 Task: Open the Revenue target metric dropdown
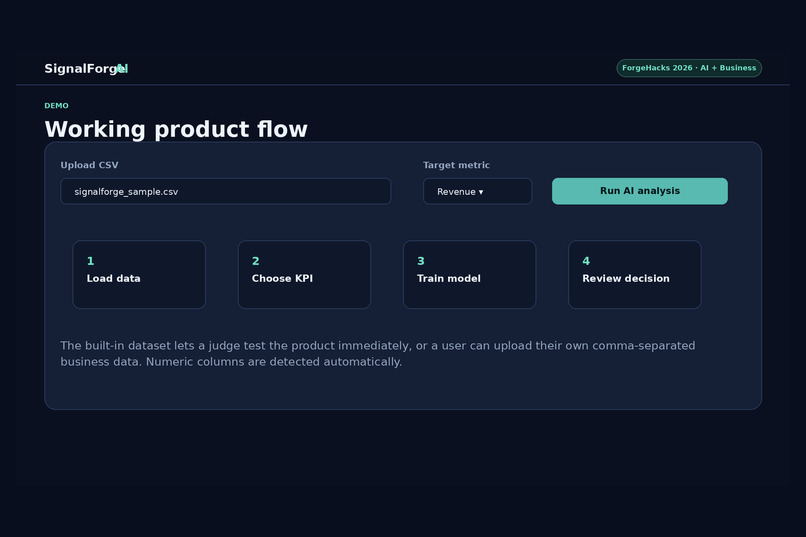click(477, 191)
